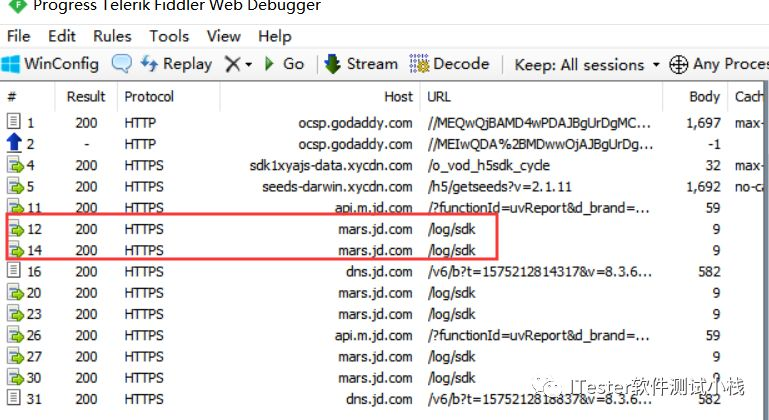Open the Tools menu
Screen dimensions: 769x420
pyautogui.click(x=169, y=36)
